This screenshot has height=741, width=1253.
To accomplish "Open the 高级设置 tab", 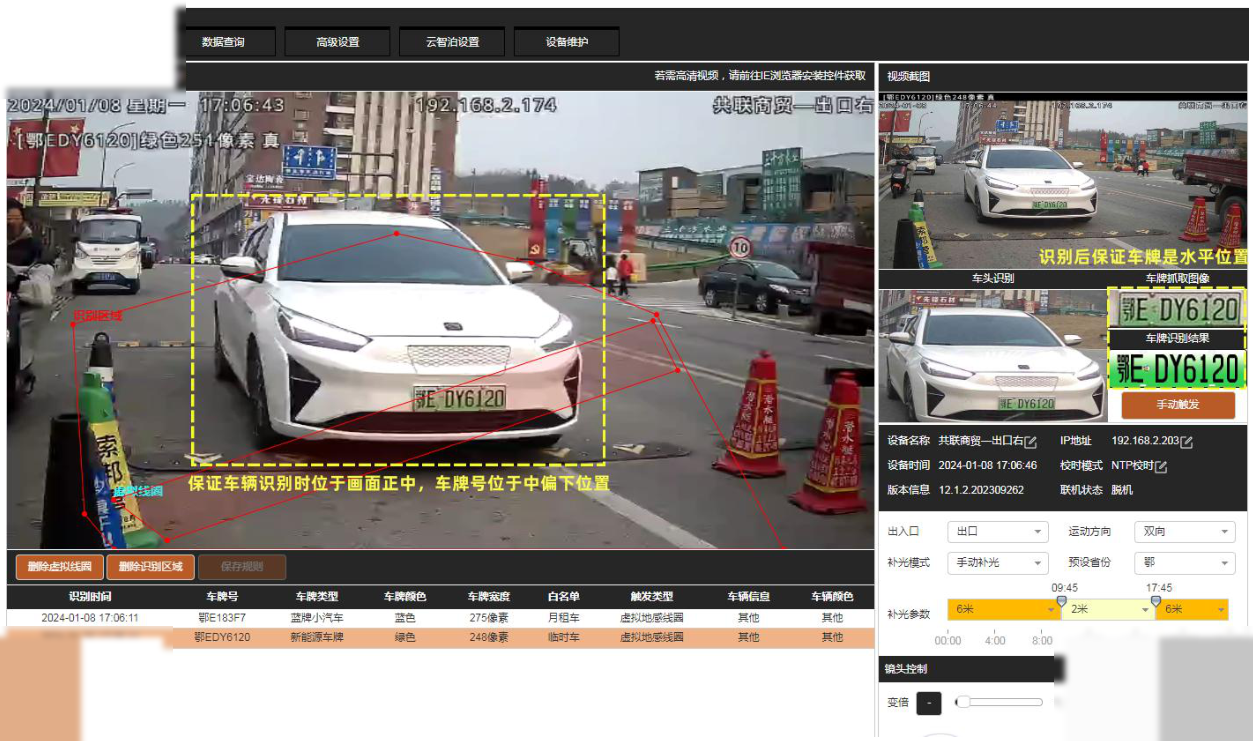I will (x=337, y=42).
